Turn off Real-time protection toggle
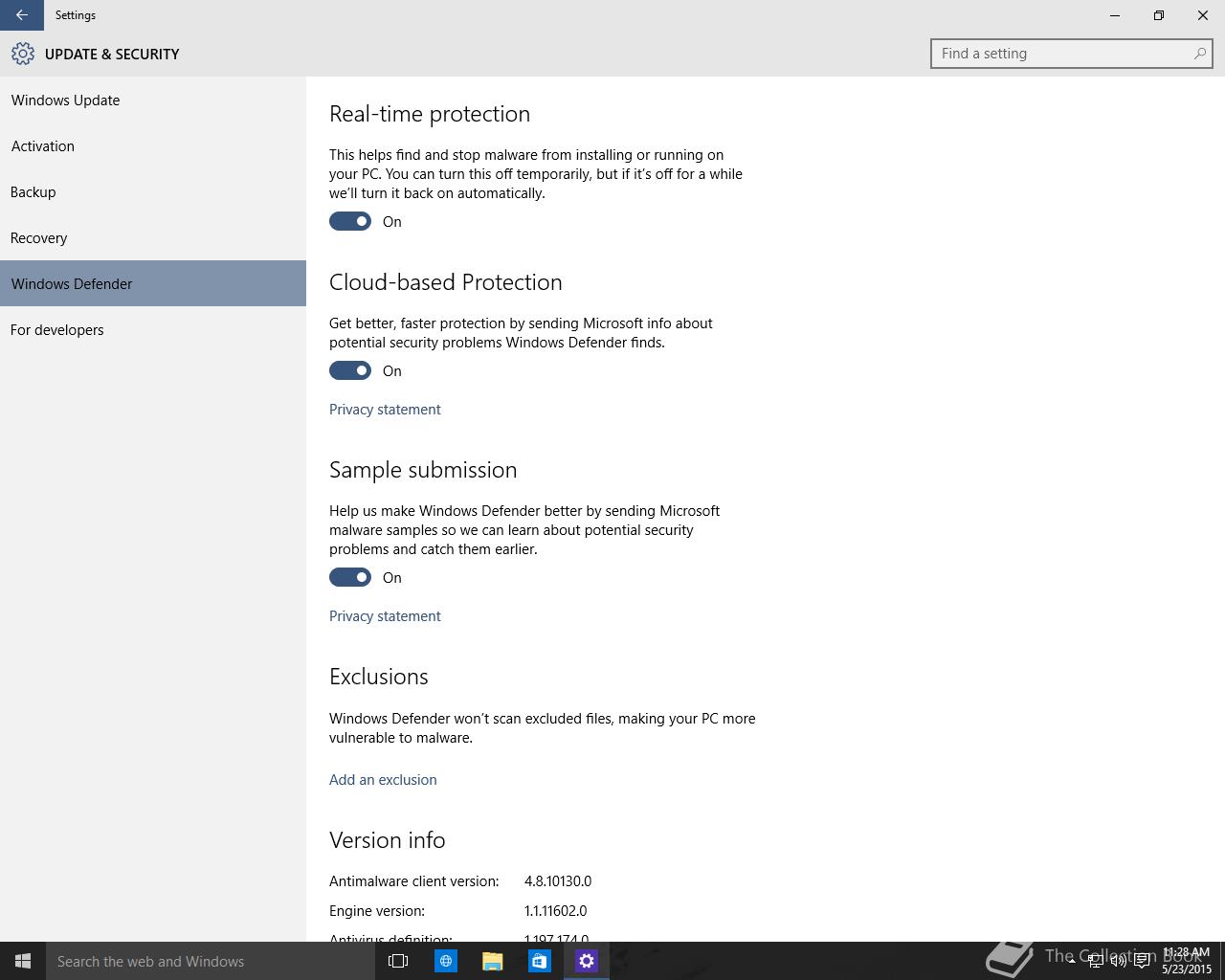Image resolution: width=1225 pixels, height=980 pixels. pos(350,221)
